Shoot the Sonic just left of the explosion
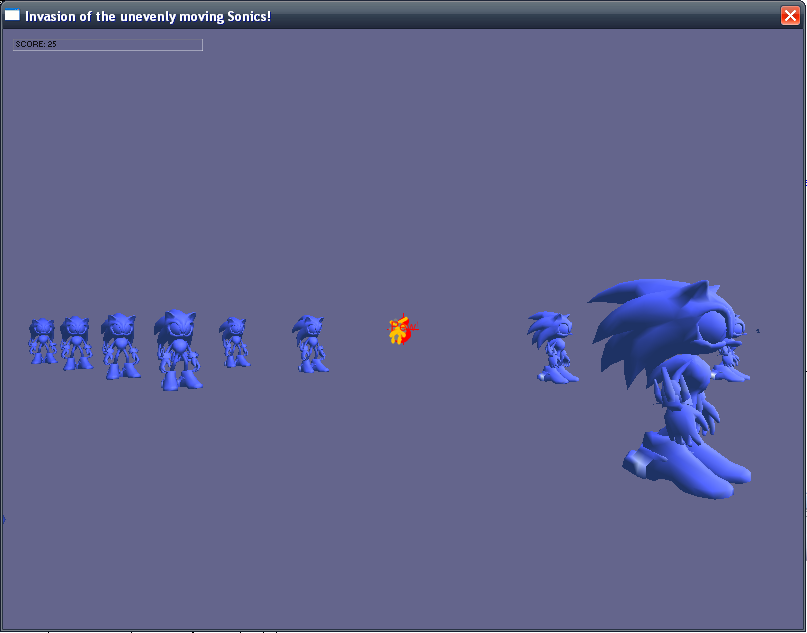The image size is (807, 633). [310, 344]
